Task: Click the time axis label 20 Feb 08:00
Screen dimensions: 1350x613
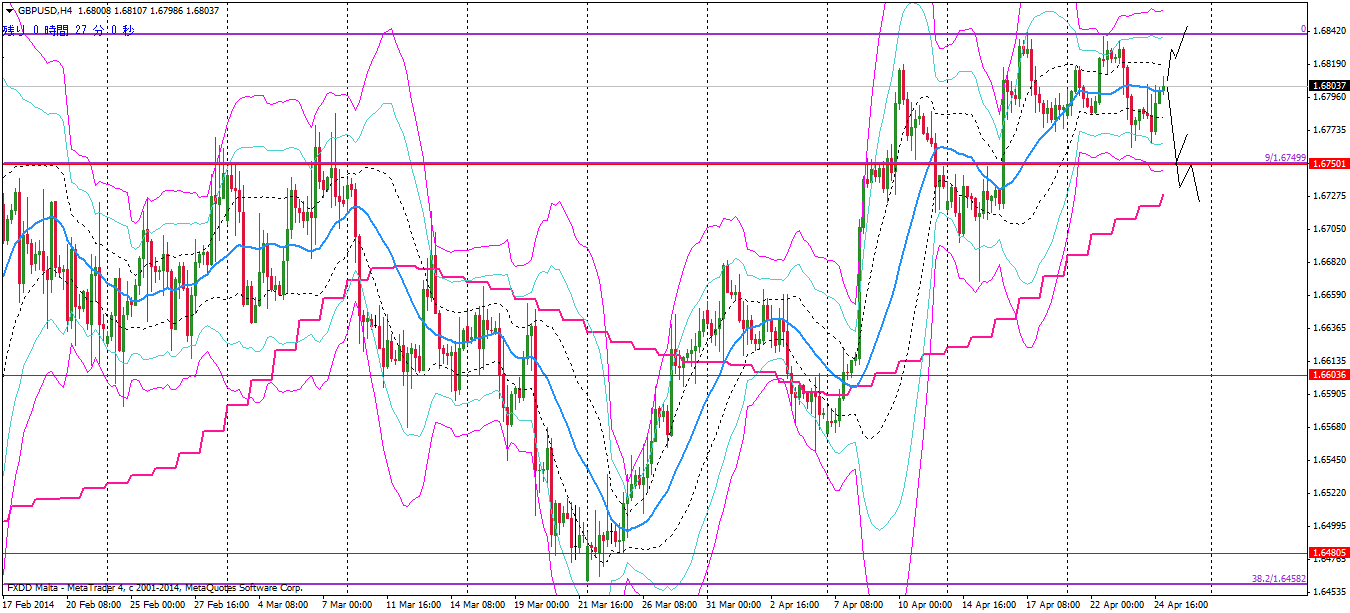Action: click(94, 605)
